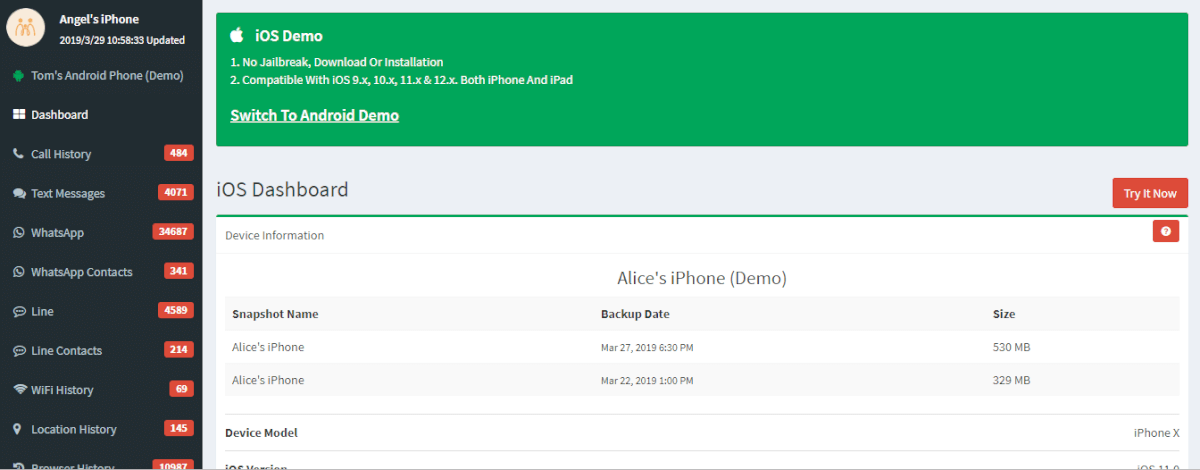Click the icon next to Line Contacts
Viewport: 1200px width, 470px height.
coord(18,351)
